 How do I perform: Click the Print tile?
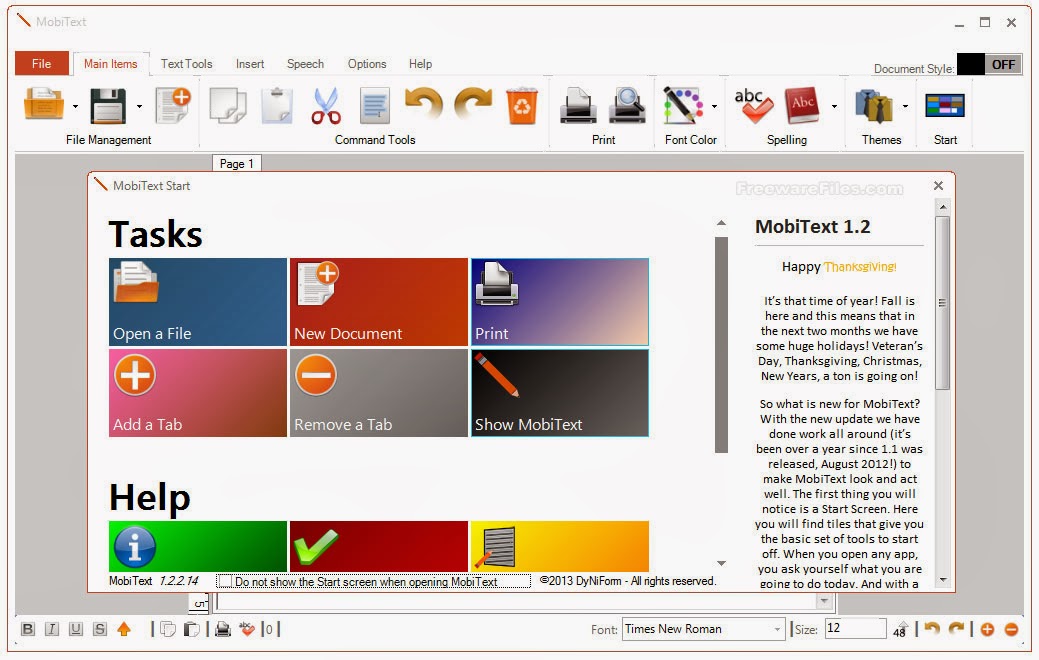click(560, 302)
